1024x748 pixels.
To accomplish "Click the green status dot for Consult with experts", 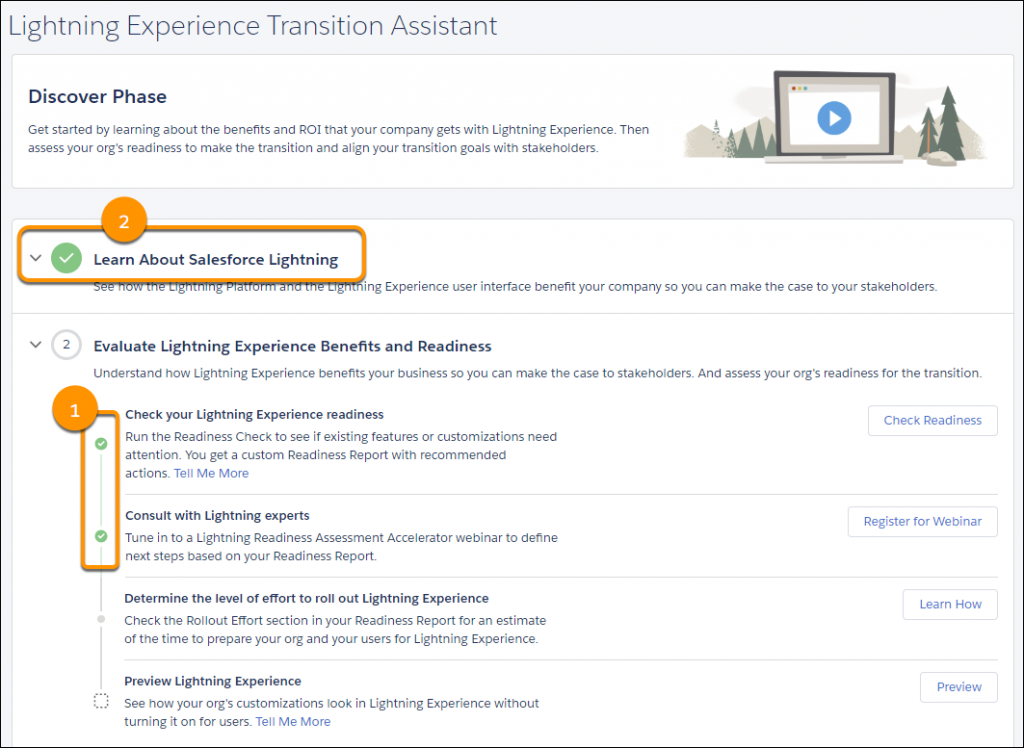I will click(x=101, y=536).
